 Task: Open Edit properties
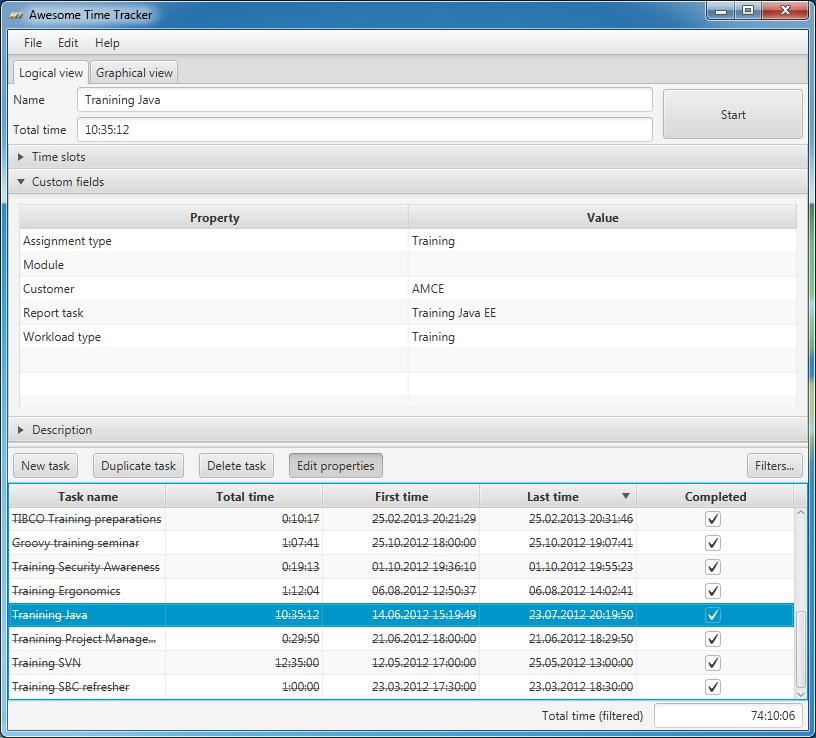tap(336, 466)
